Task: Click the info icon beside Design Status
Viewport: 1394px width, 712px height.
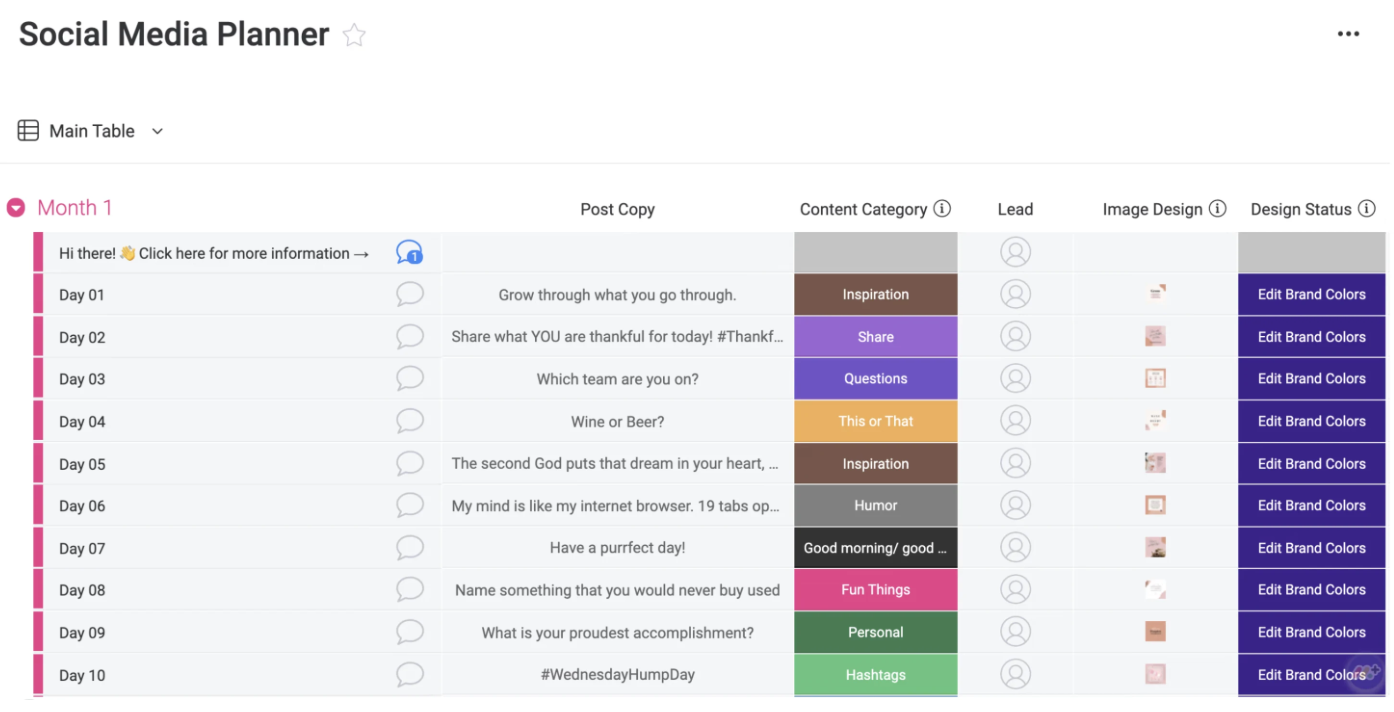Action: point(1366,209)
